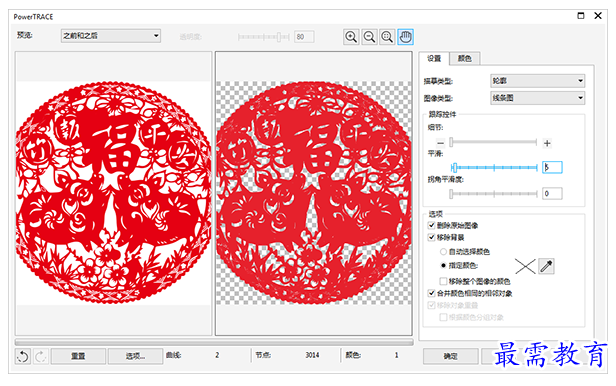
Task: Toggle 删除原始图像 checkbox
Action: [x=431, y=225]
